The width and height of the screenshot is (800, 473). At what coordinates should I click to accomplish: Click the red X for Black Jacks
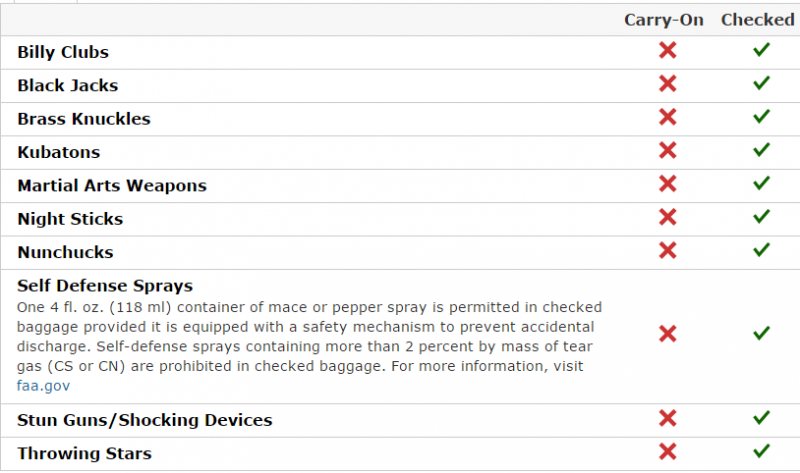[668, 85]
